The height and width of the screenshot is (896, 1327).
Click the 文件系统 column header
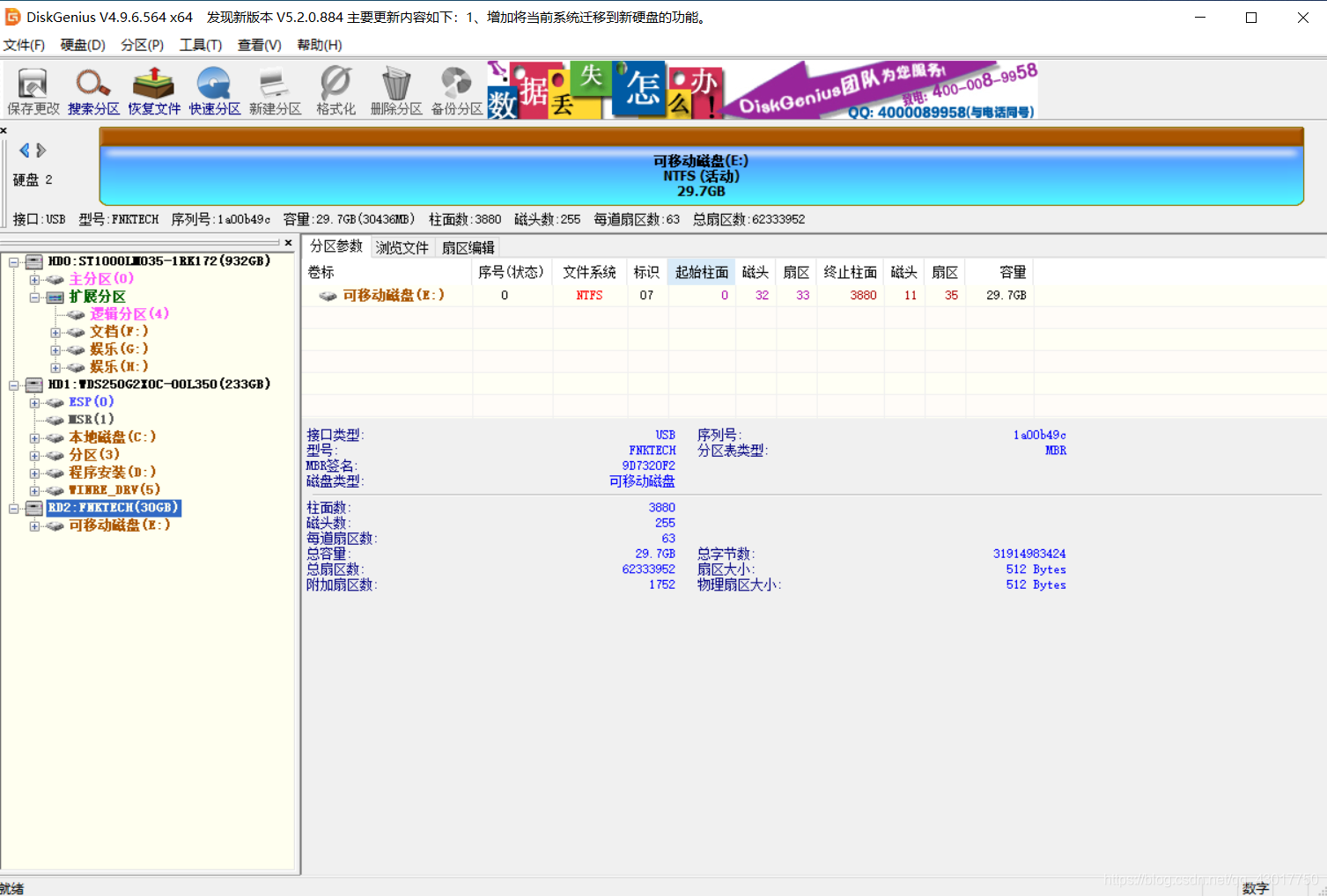(590, 272)
